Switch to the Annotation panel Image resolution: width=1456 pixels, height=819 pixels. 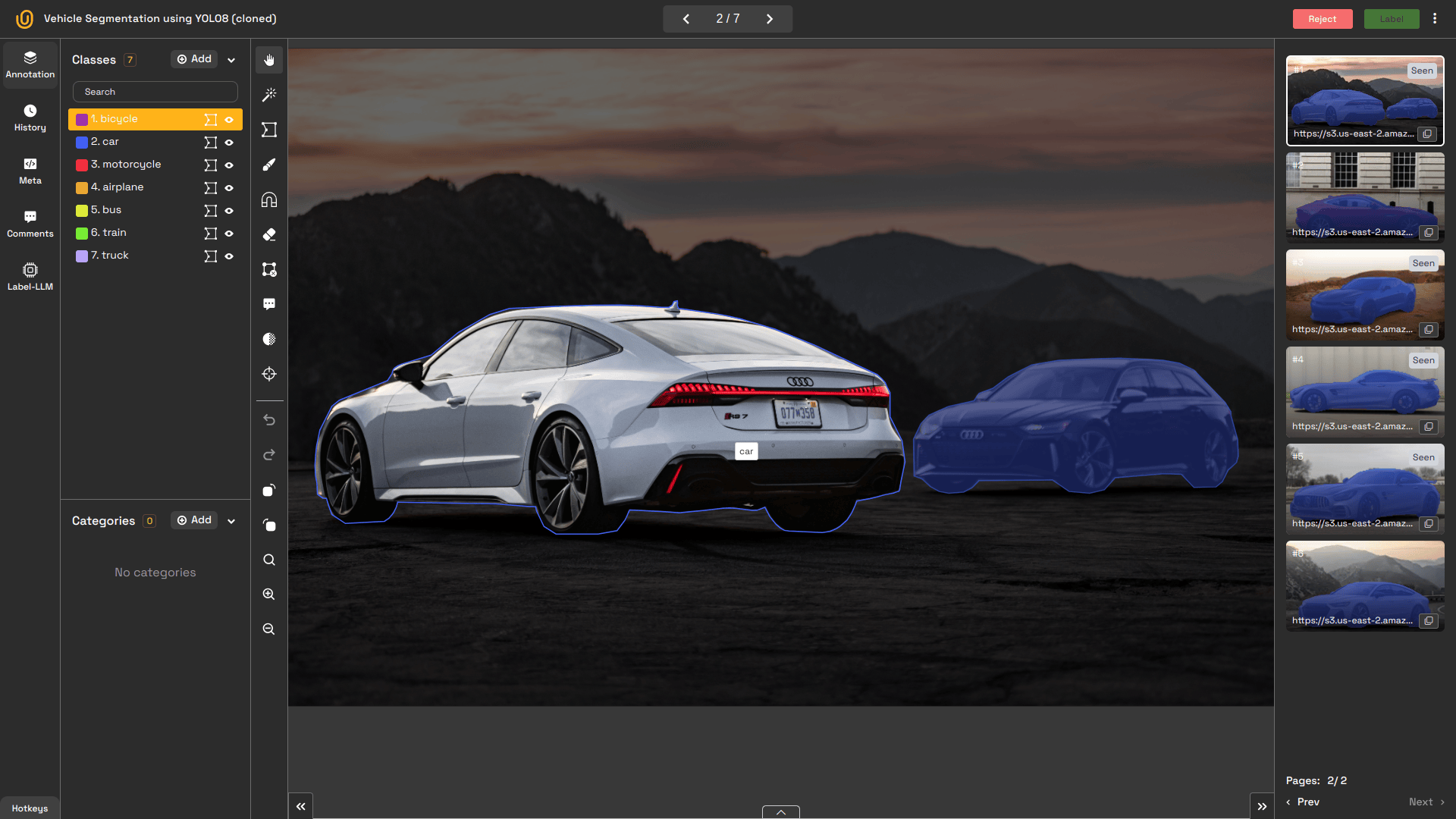[x=30, y=64]
